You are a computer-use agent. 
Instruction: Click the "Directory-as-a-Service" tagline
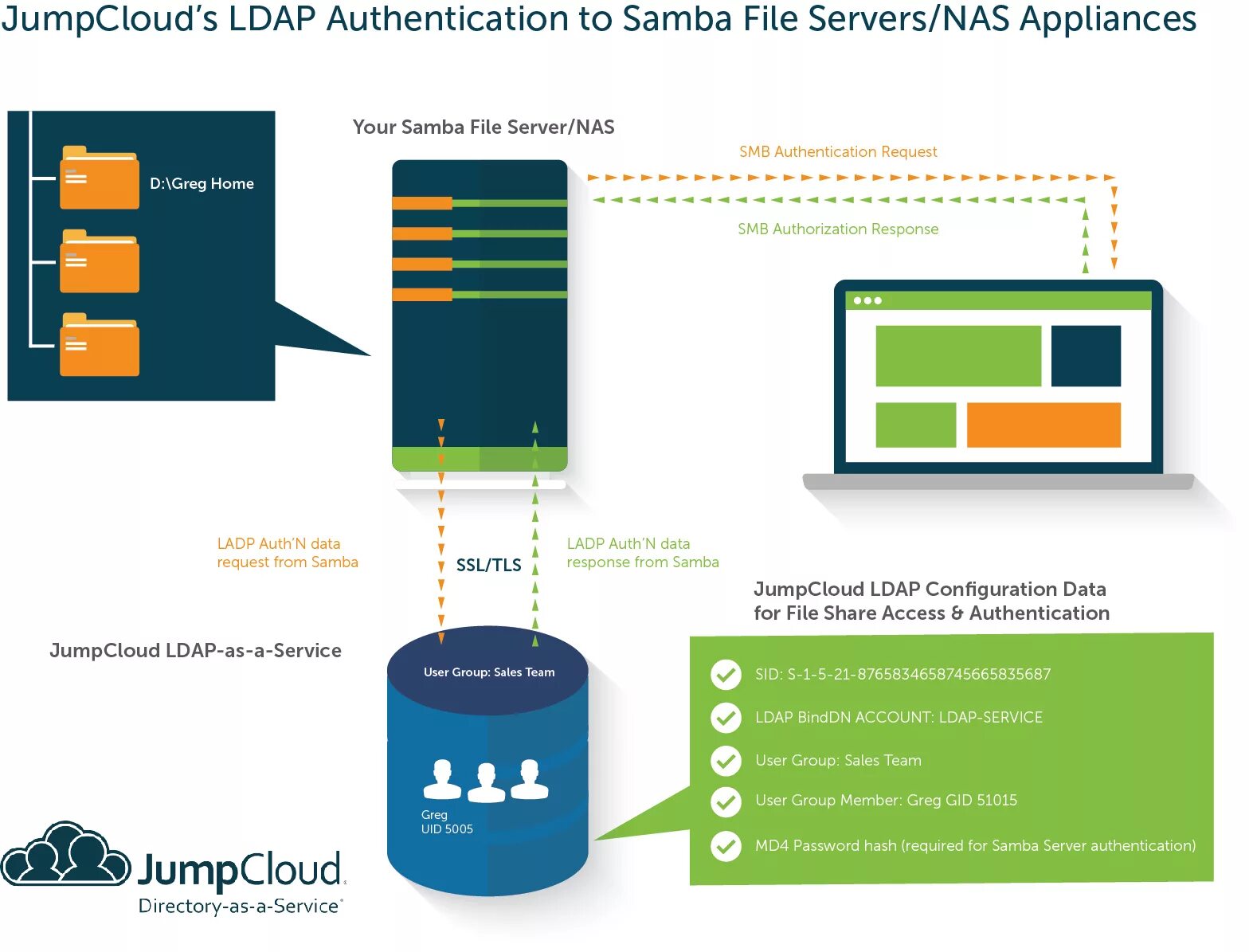[x=241, y=907]
